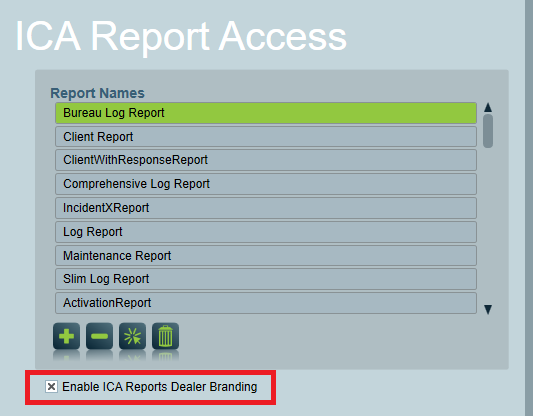Click the list's scroll down arrow
533x416 pixels.
coord(488,309)
